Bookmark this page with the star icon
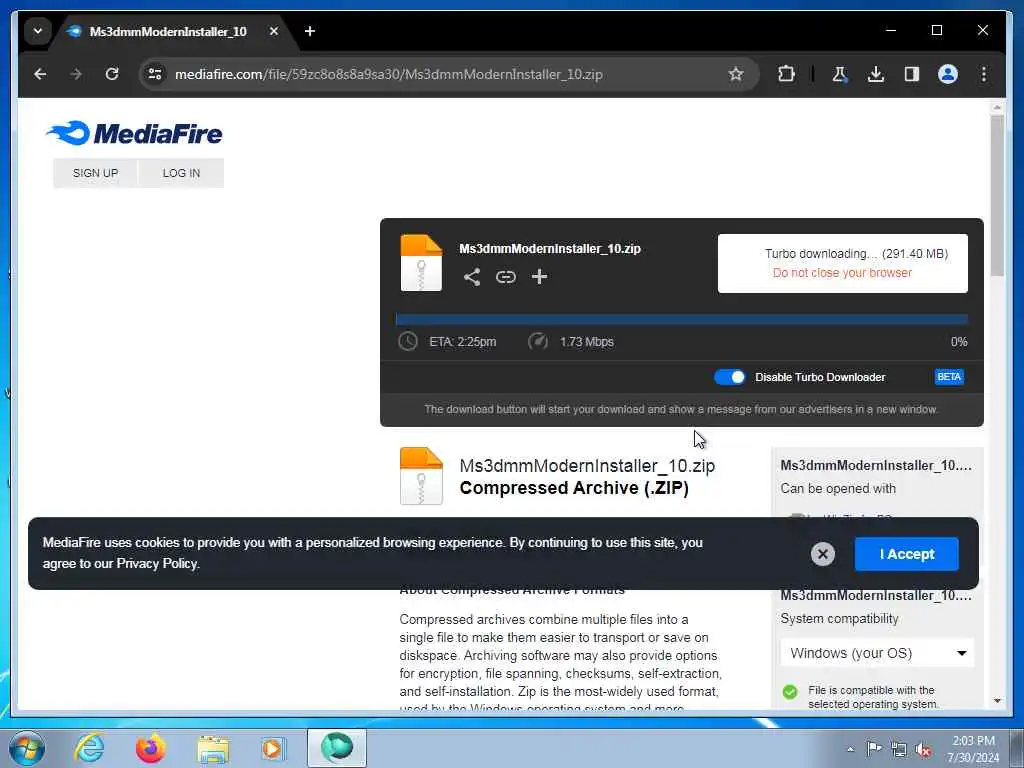Viewport: 1024px width, 768px height. pos(736,74)
